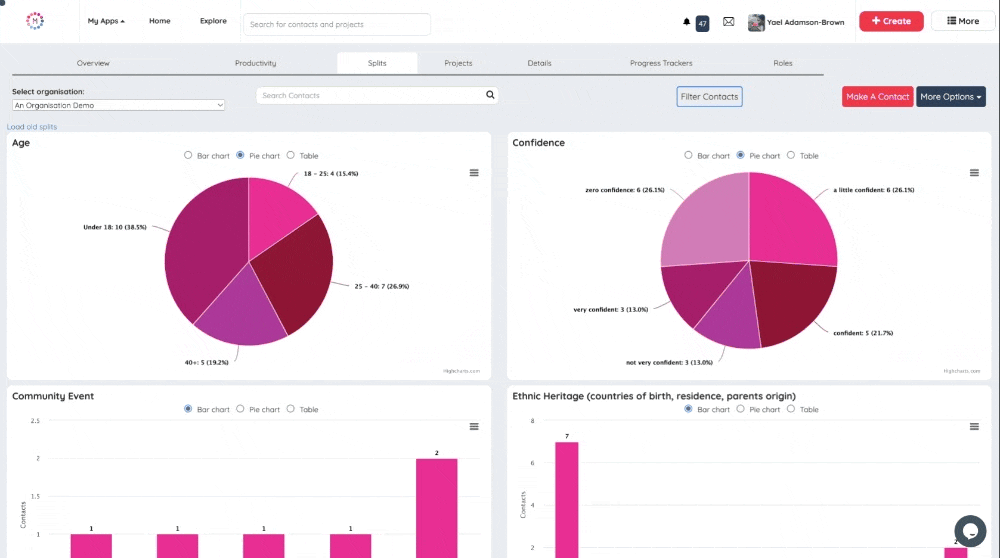Open messages envelope icon
This screenshot has height=558, width=1000.
click(728, 22)
